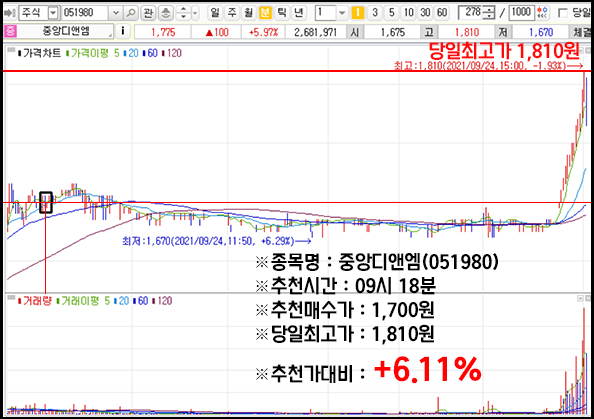This screenshot has height=419, width=594.
Task: Toggle the 분 minute chart period
Action: (265, 13)
